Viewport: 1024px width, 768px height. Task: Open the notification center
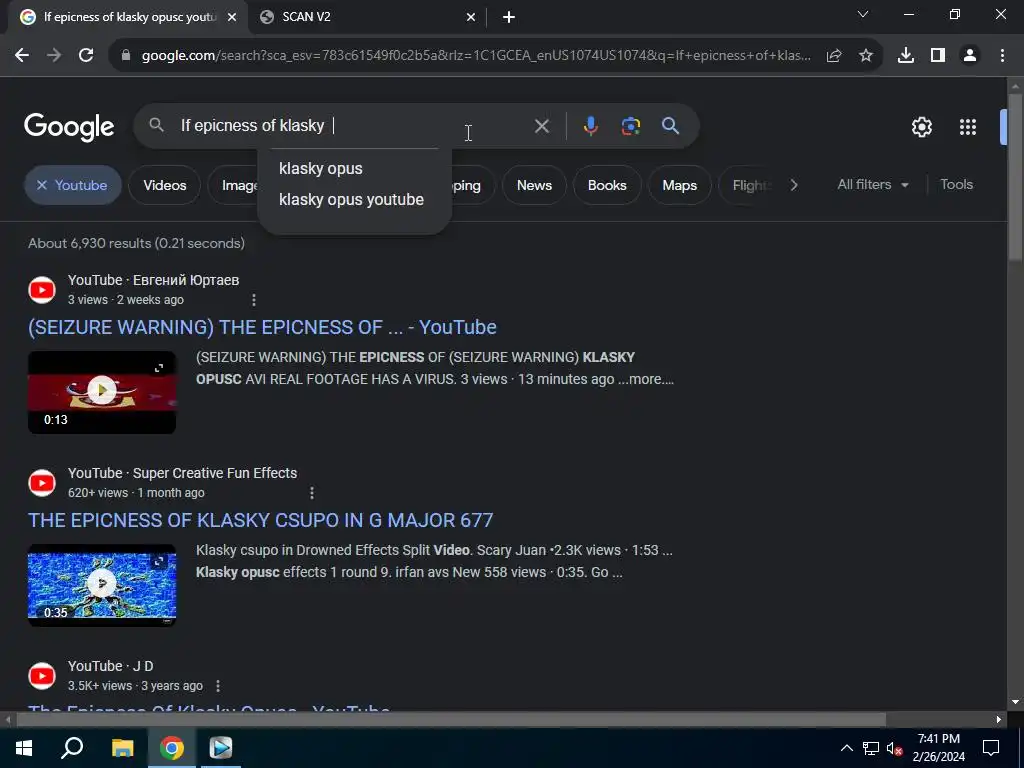(991, 748)
